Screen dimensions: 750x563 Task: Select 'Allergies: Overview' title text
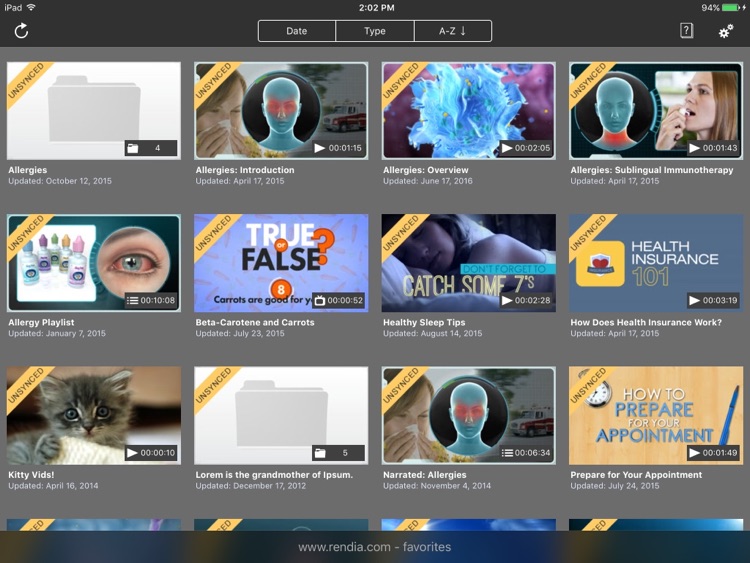click(x=426, y=170)
